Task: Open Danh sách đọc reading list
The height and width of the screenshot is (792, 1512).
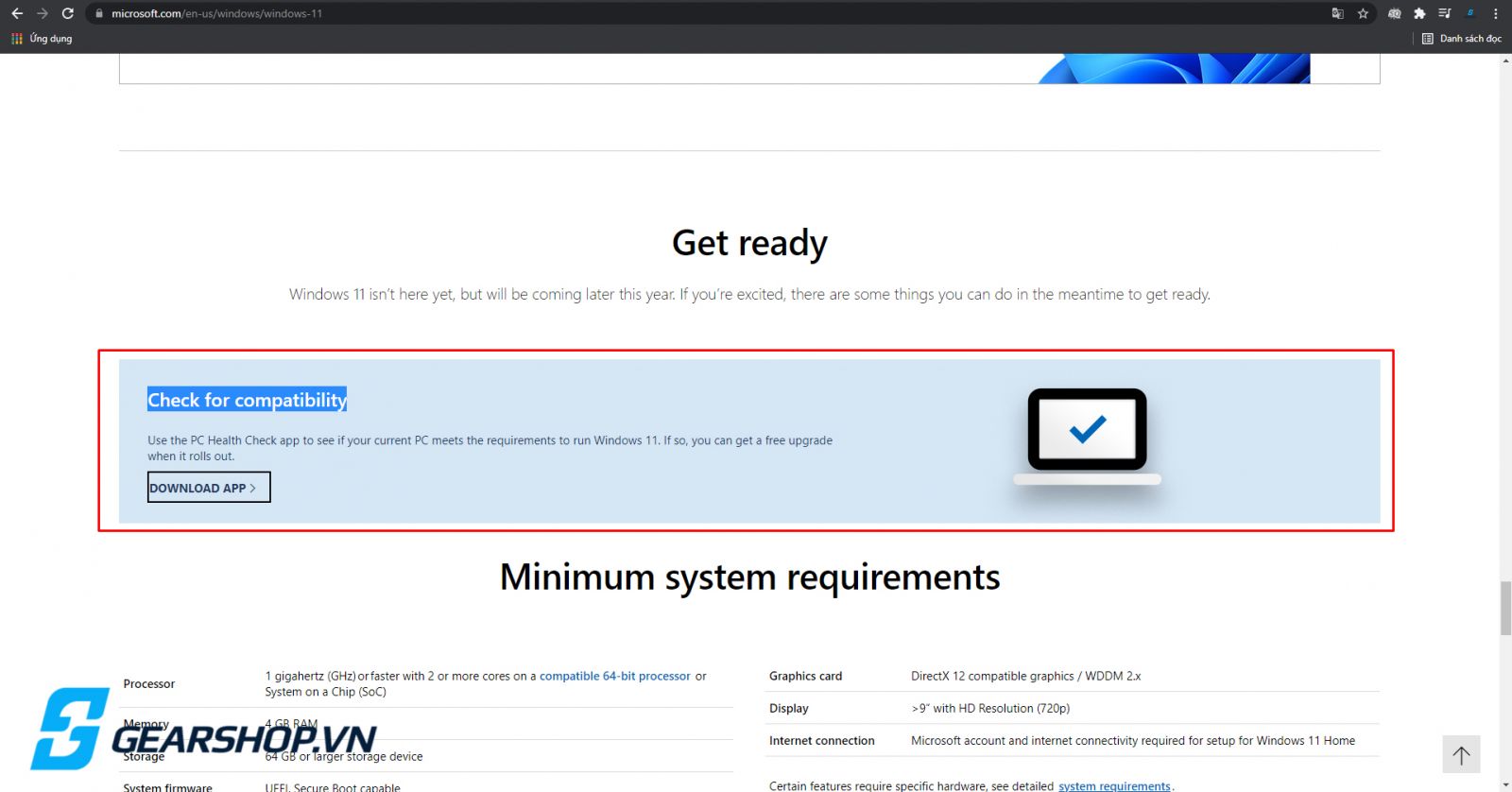Action: pos(1462,39)
